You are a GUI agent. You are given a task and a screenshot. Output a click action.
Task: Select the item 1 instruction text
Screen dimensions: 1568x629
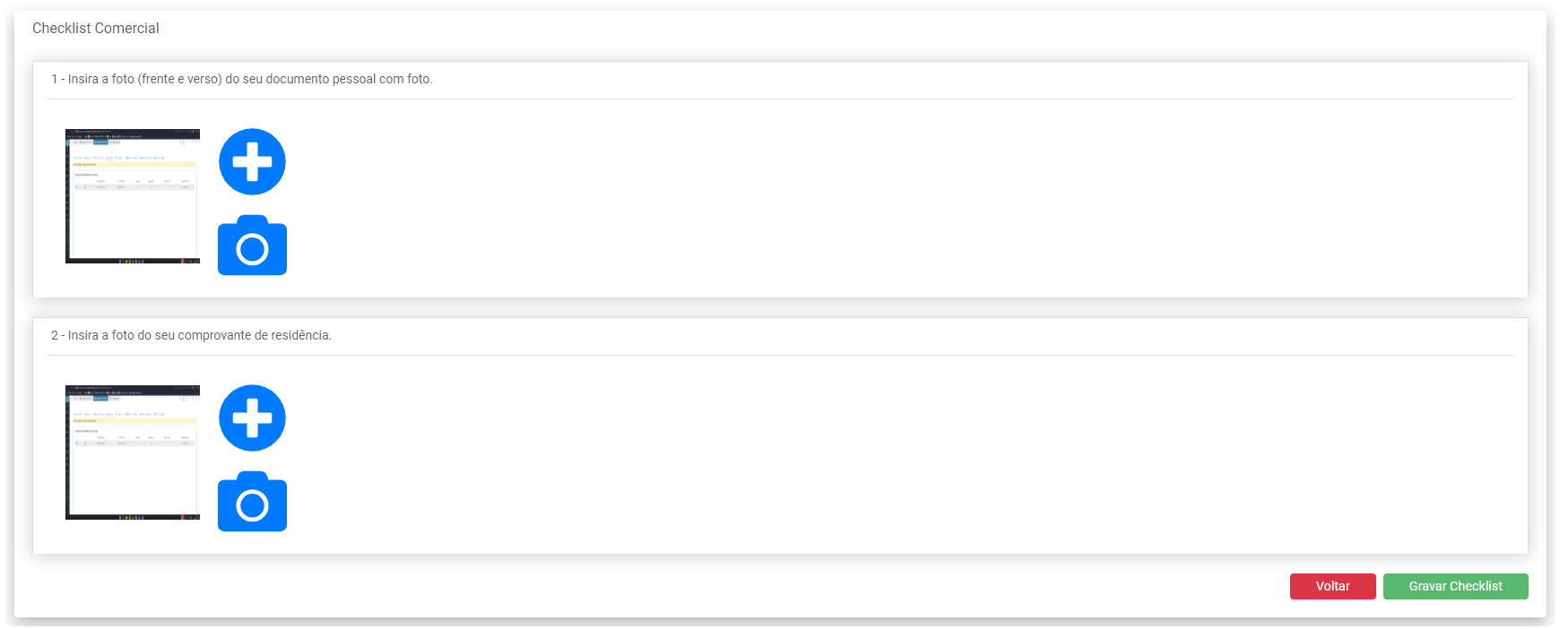click(x=242, y=79)
